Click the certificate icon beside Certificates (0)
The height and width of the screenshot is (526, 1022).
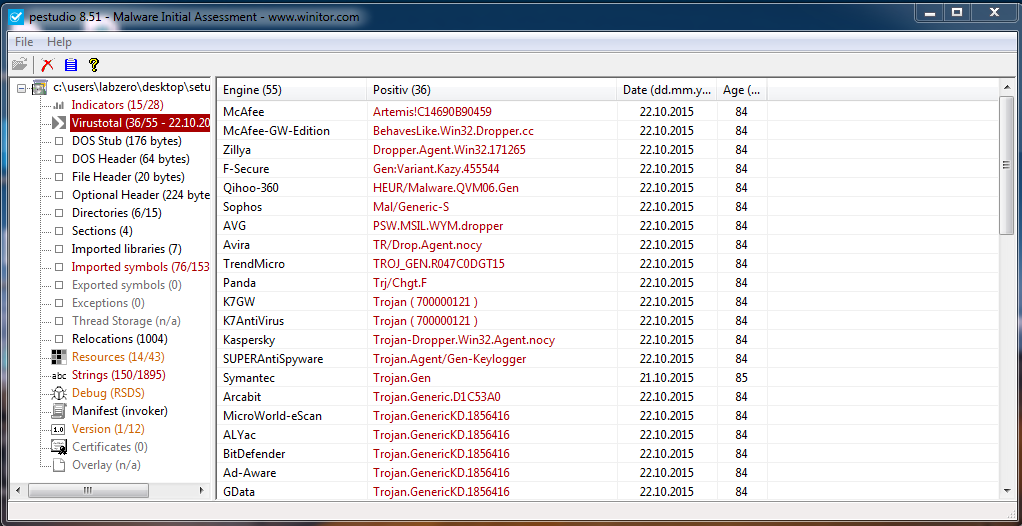coord(59,447)
